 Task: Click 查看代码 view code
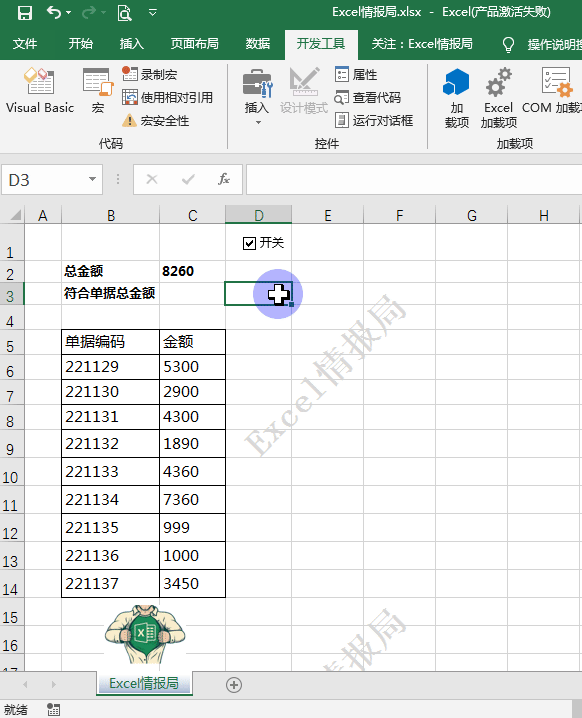tap(368, 98)
